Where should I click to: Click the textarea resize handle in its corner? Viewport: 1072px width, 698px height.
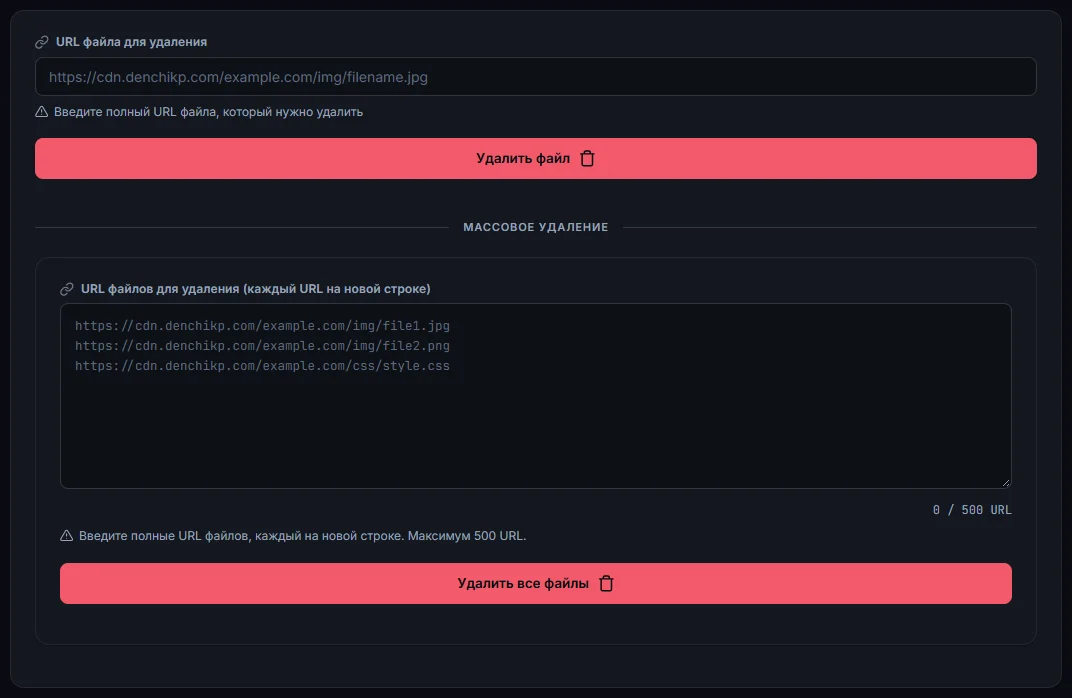coord(1006,483)
